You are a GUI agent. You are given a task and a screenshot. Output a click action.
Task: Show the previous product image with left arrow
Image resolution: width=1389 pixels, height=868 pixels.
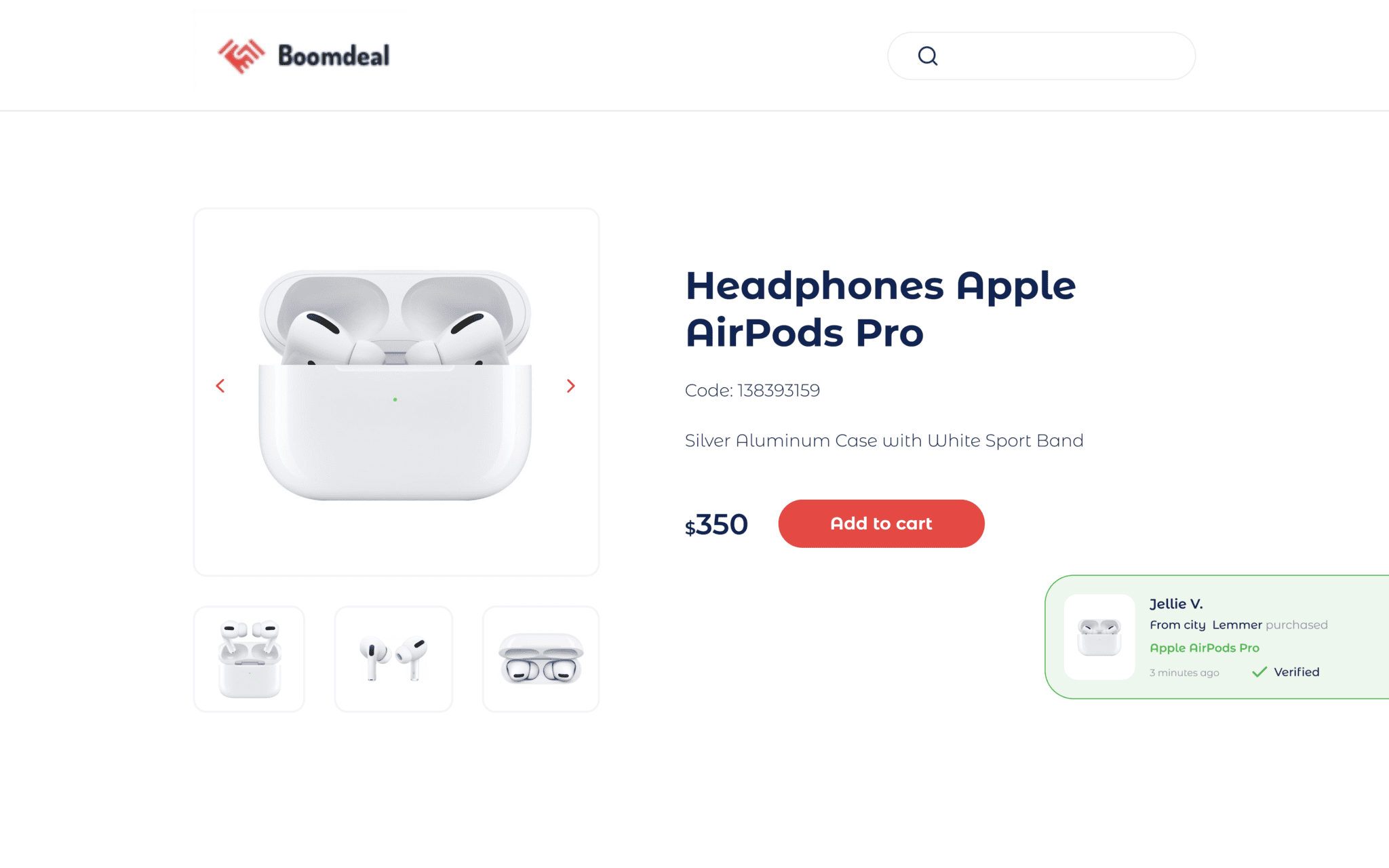pyautogui.click(x=220, y=386)
